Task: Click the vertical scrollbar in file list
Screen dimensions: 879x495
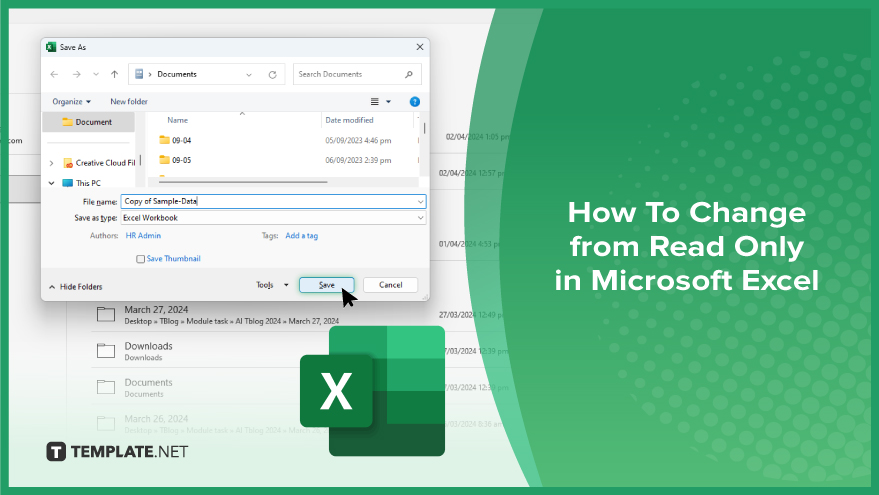Action: (424, 128)
